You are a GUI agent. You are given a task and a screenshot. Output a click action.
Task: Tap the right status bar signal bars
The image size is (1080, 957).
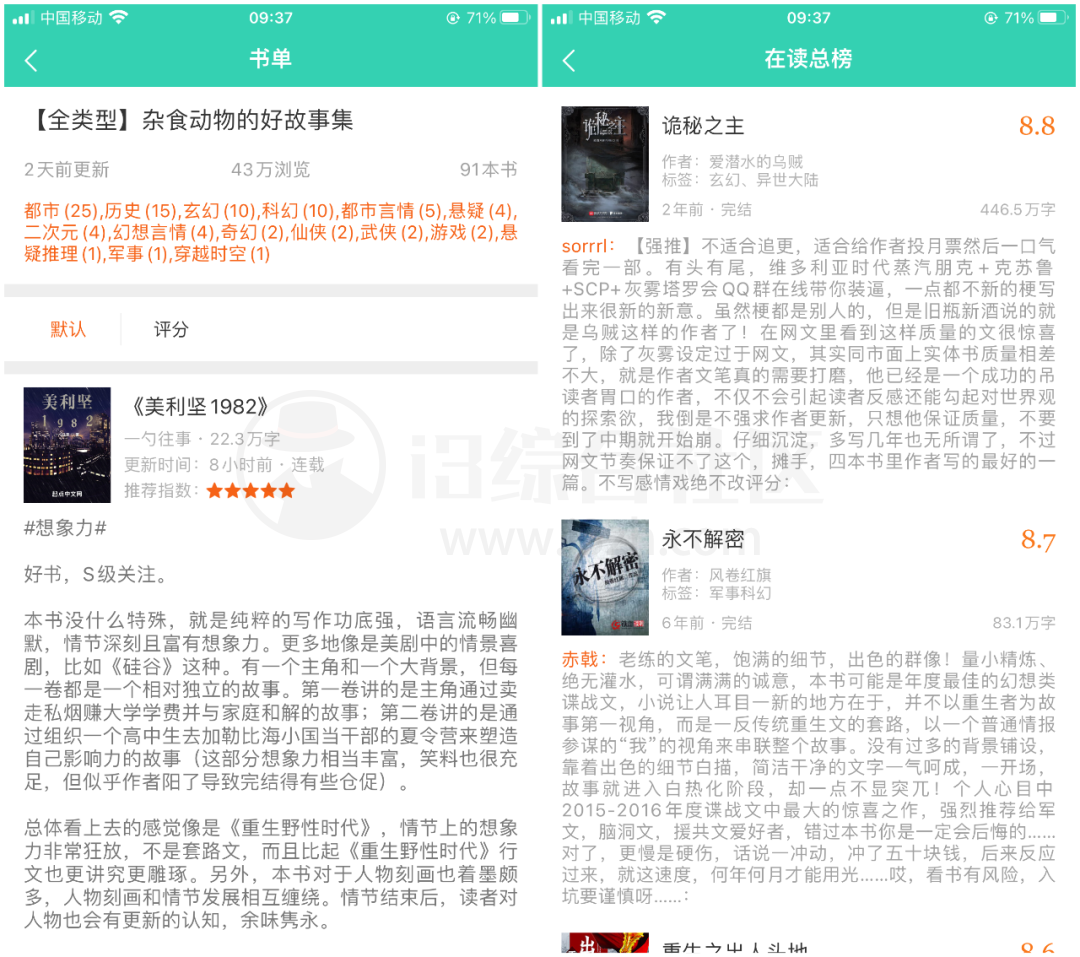point(560,19)
